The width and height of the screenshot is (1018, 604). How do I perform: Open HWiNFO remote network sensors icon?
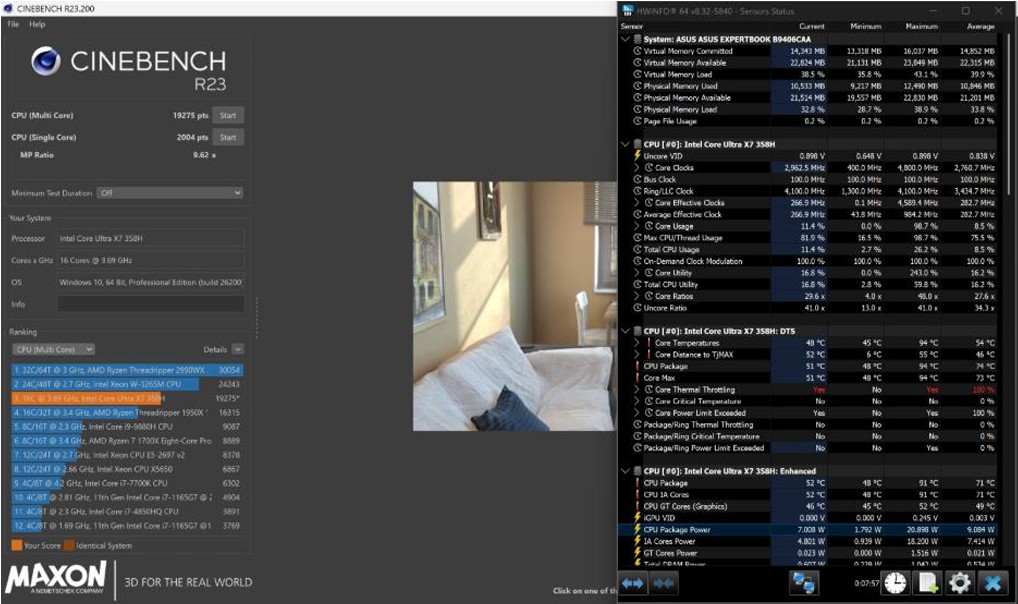804,583
